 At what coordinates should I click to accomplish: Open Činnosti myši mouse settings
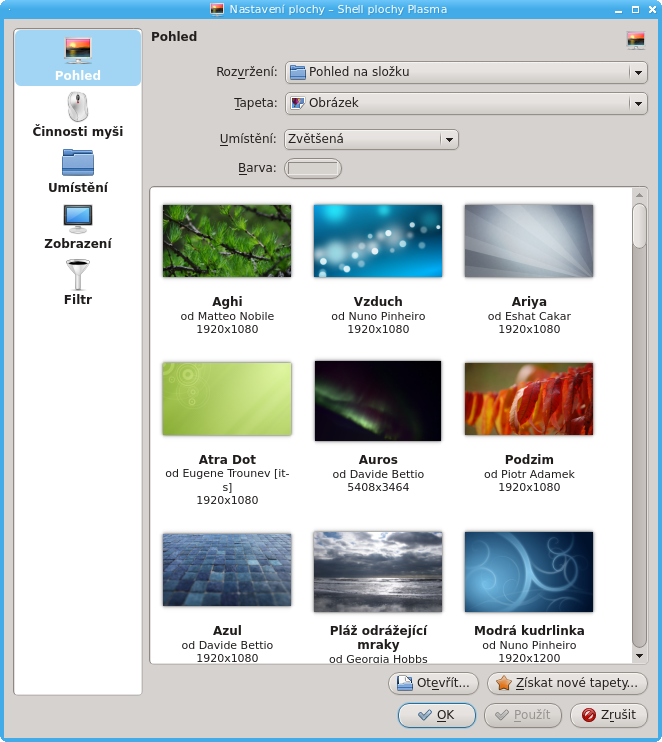click(x=78, y=115)
